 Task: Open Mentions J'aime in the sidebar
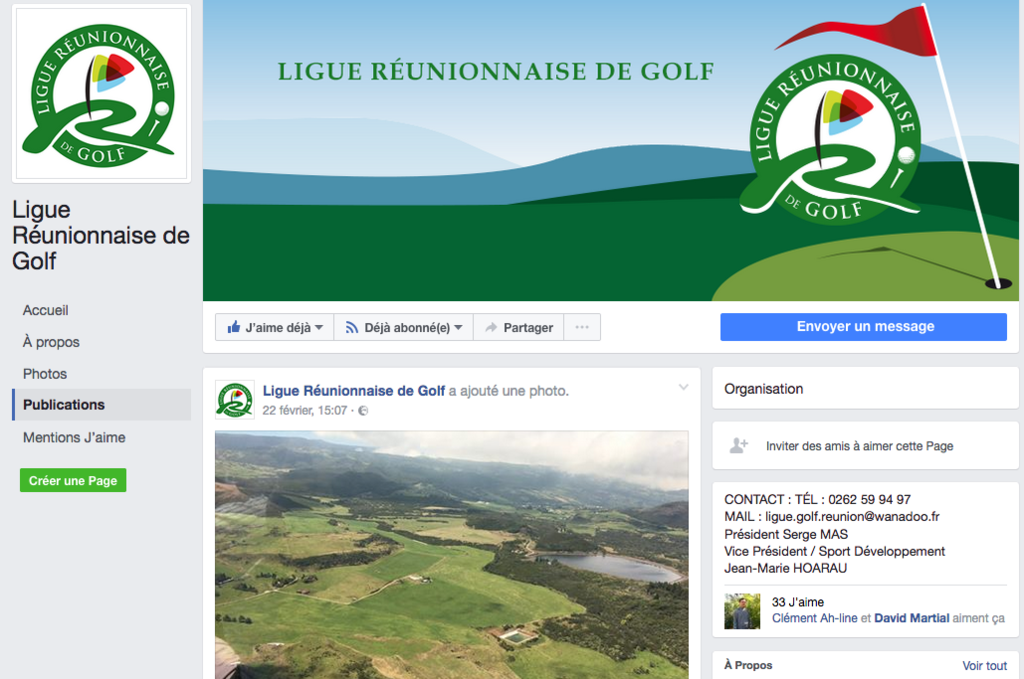(74, 437)
